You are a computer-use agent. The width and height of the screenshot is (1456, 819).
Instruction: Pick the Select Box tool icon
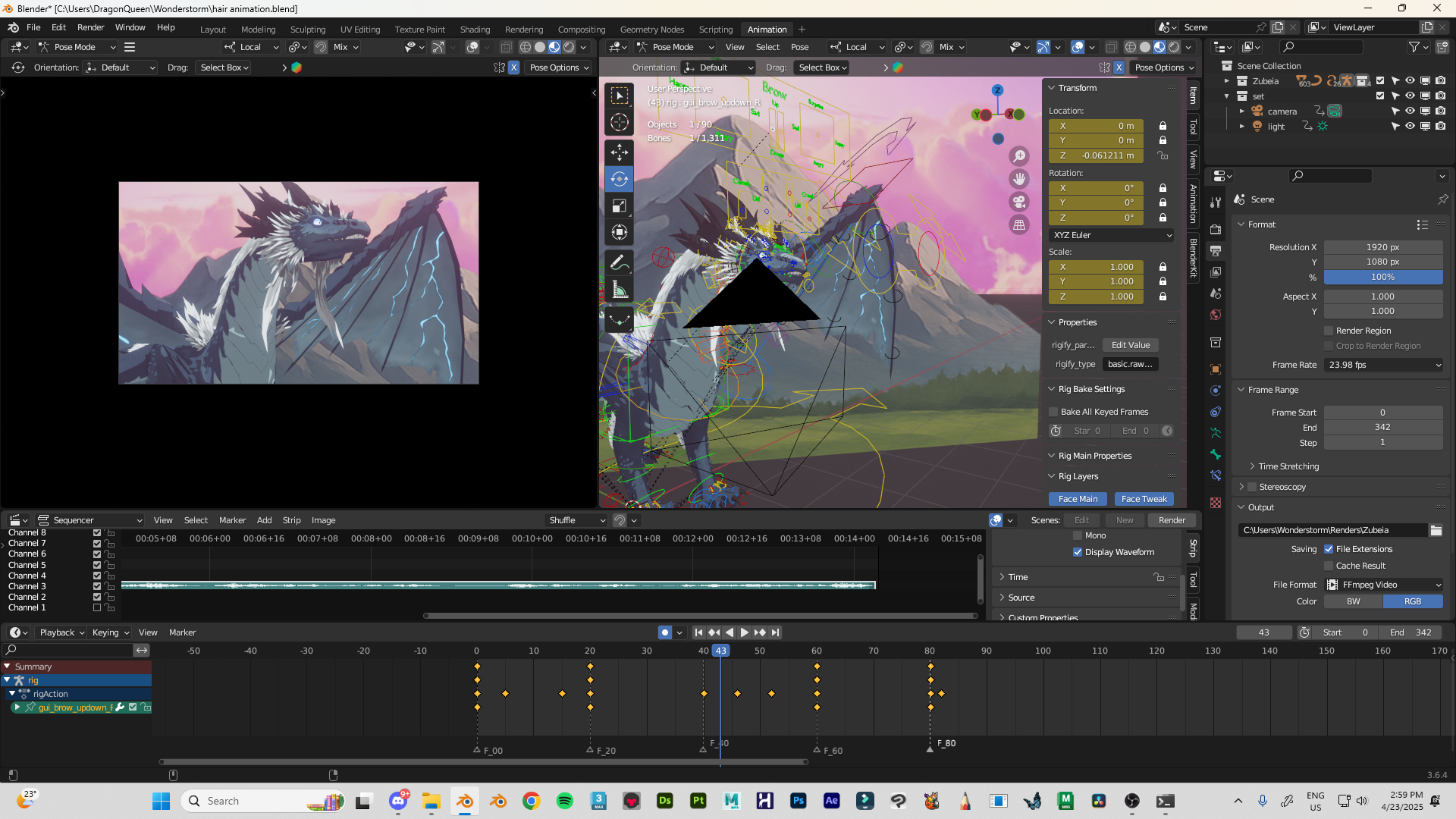coord(620,96)
